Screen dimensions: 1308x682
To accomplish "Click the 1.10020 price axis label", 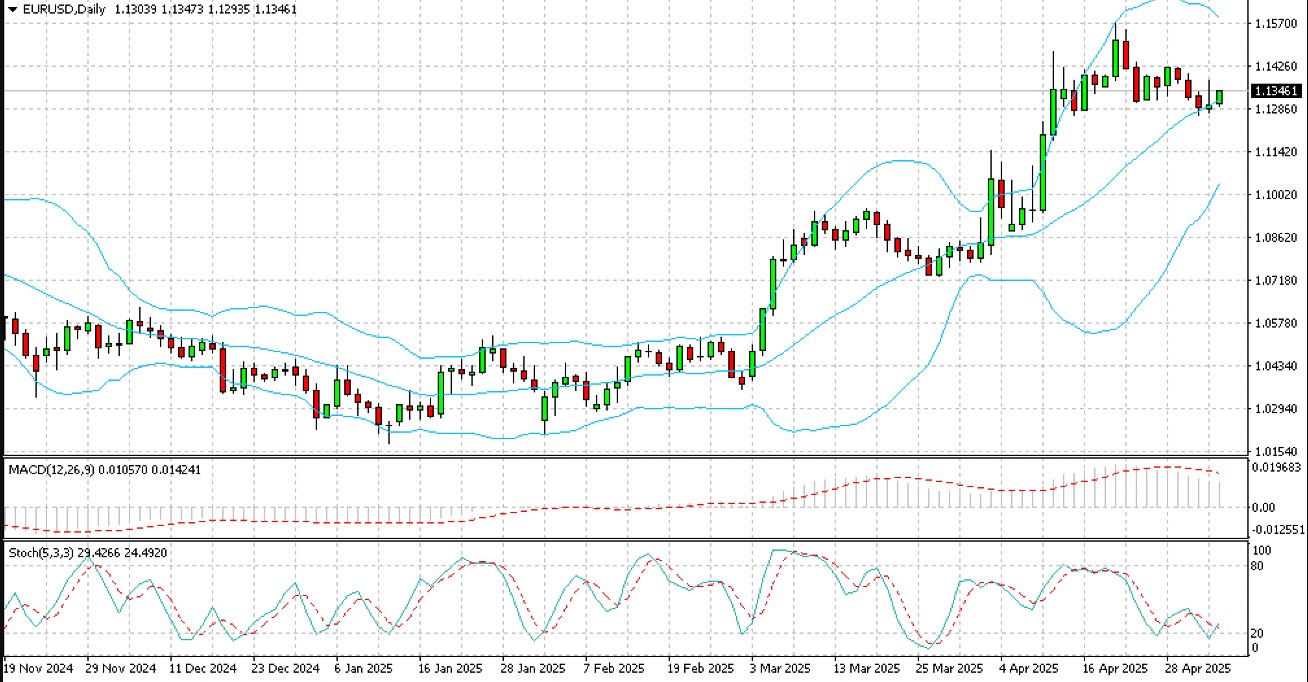I will (x=1276, y=195).
